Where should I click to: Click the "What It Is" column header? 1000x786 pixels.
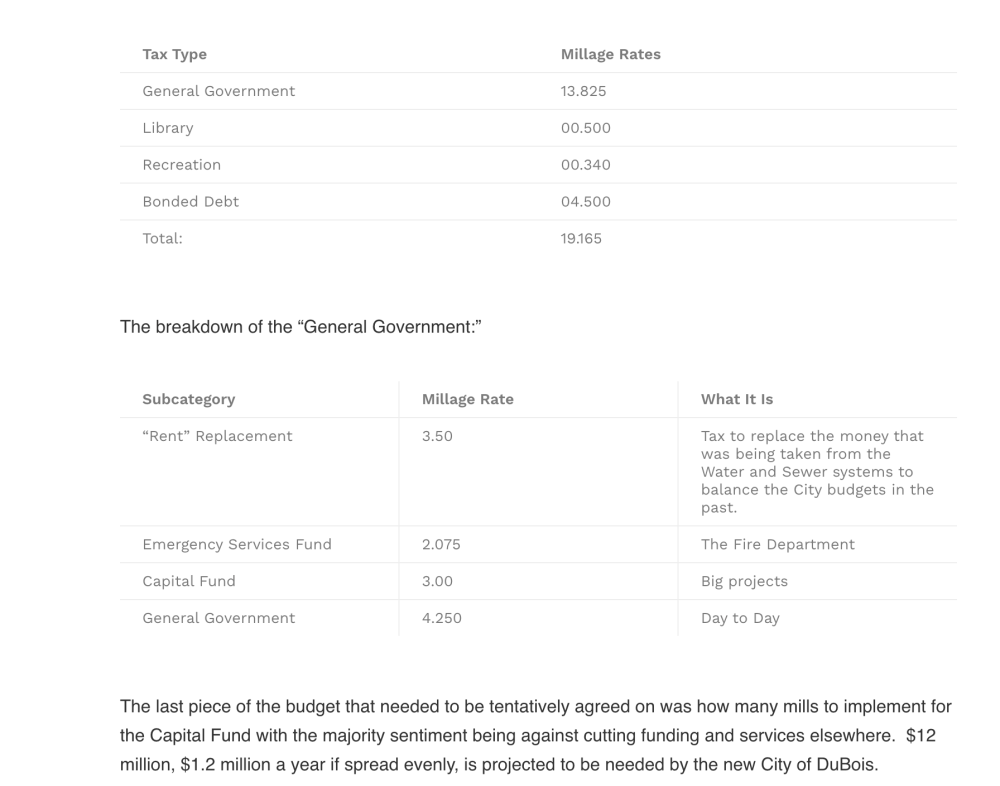click(x=736, y=399)
